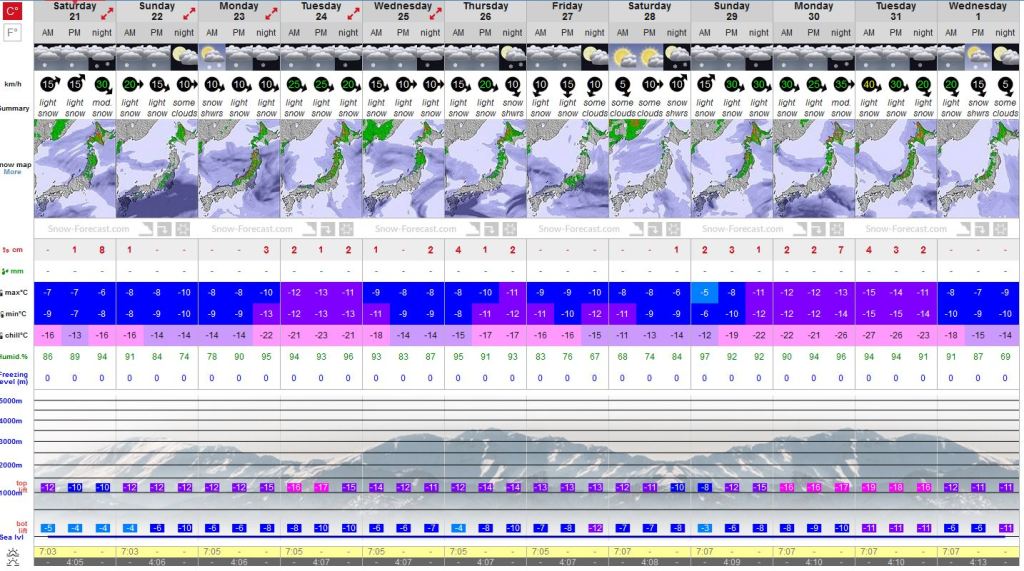The image size is (1024, 571).
Task: Select the Monday 30 day header
Action: point(813,12)
